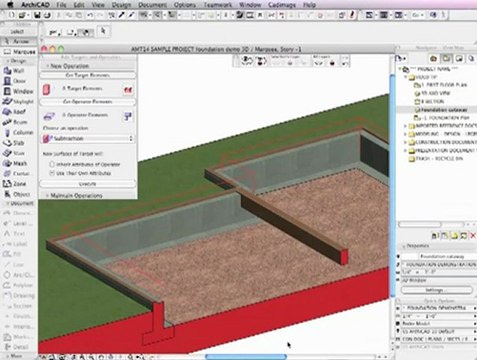
Task: Open the Subtraction operation dropdown
Action: [88, 138]
